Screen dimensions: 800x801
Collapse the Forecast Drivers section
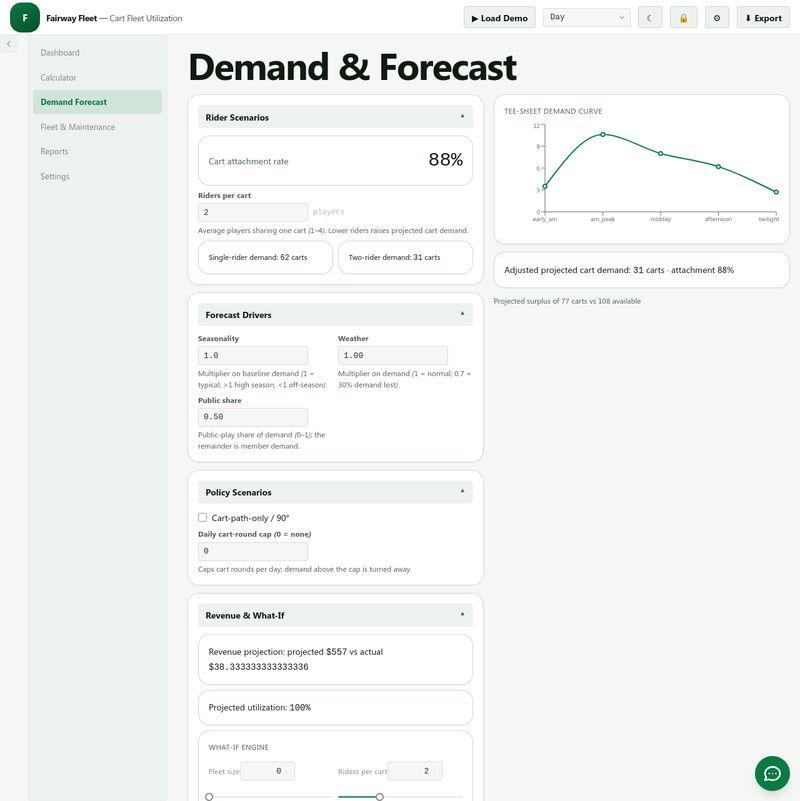pos(335,315)
